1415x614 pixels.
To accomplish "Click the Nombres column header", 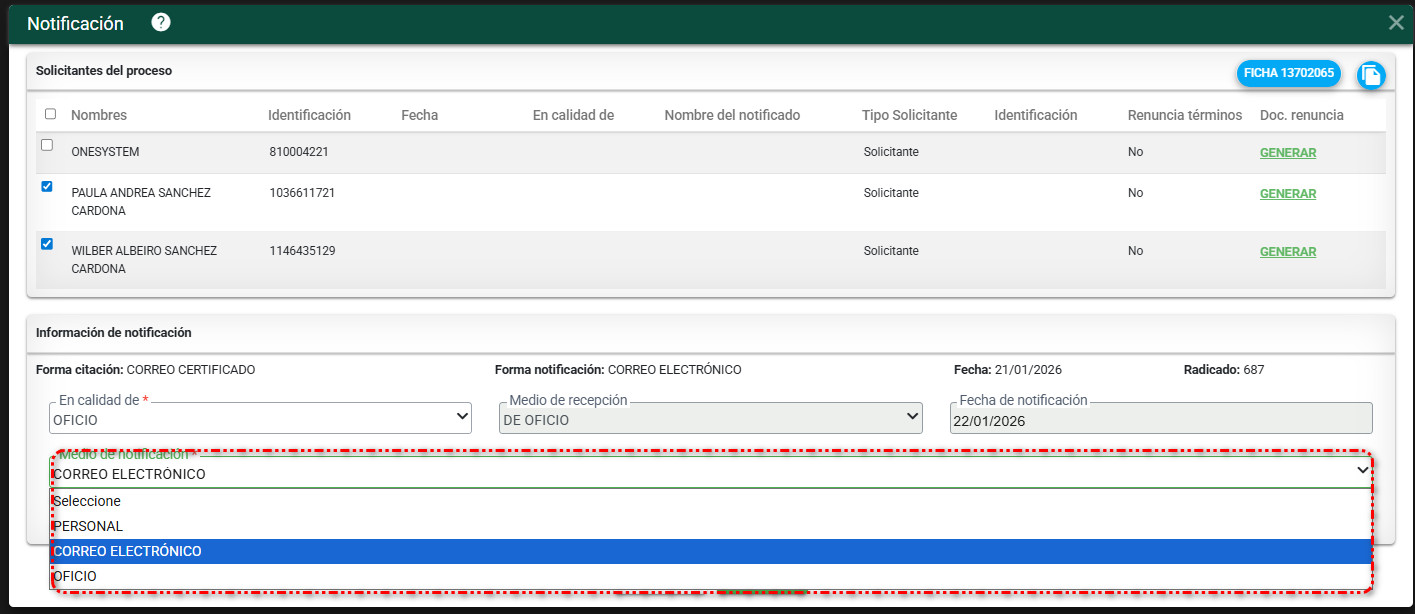I will click(99, 115).
